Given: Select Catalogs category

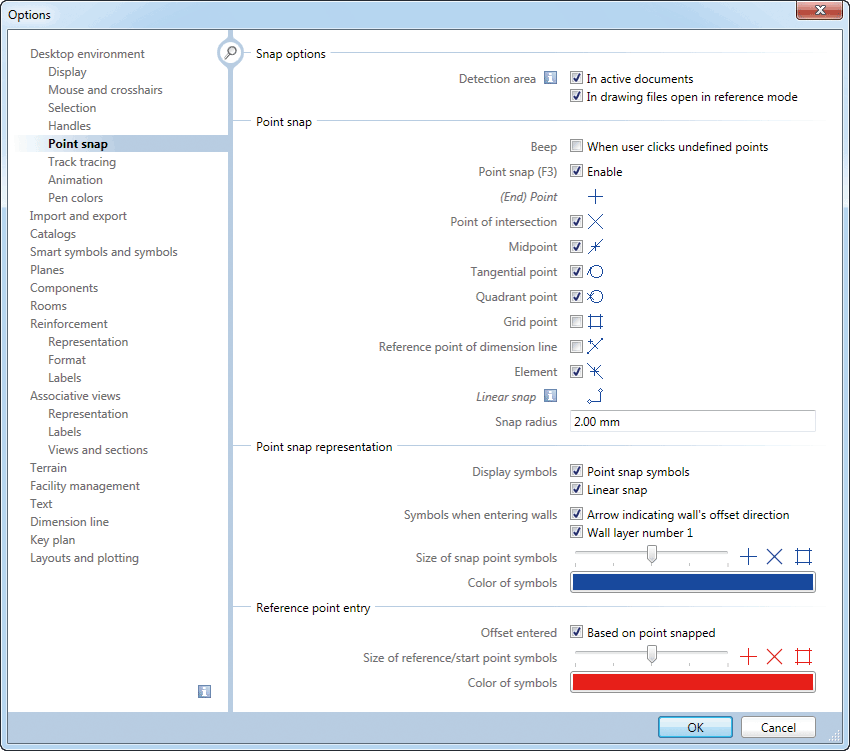Looking at the screenshot, I should click(53, 234).
